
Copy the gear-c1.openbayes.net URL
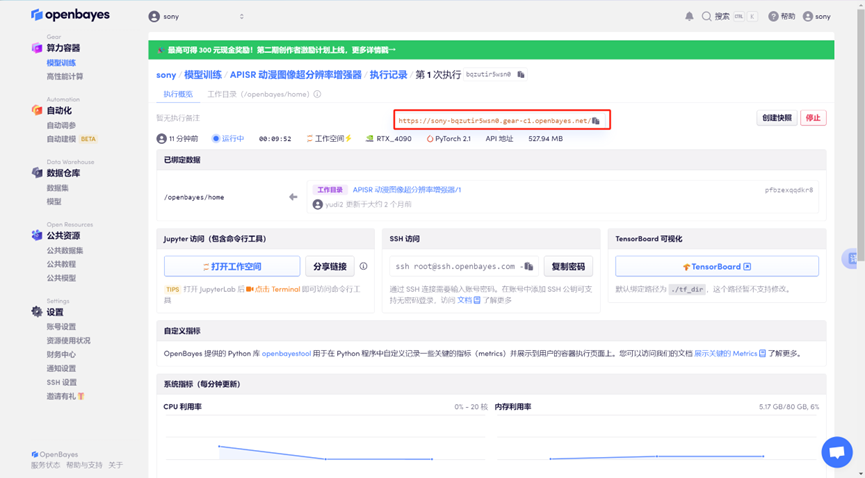[596, 120]
